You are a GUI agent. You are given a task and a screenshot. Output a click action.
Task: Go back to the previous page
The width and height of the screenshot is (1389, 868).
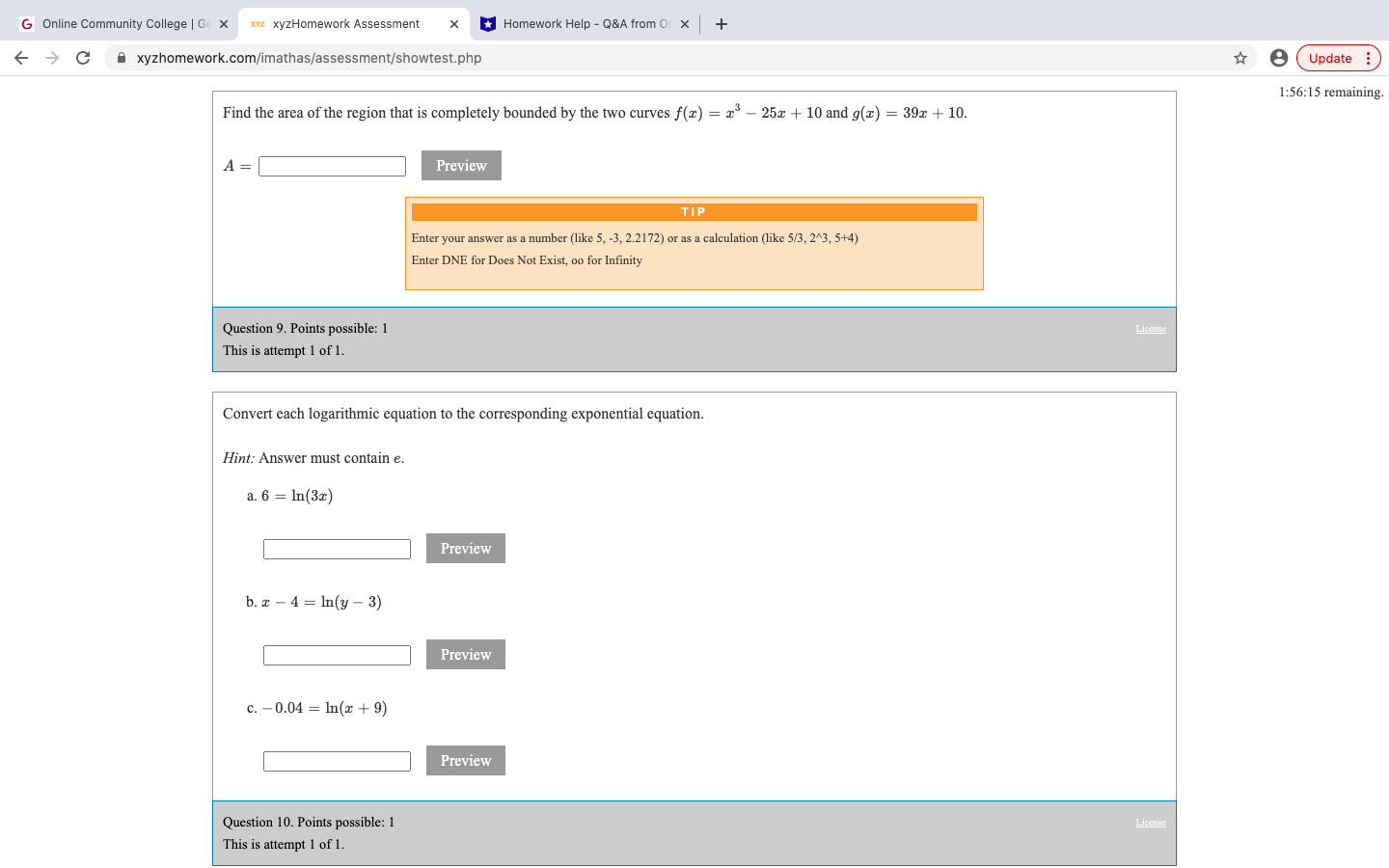(21, 58)
